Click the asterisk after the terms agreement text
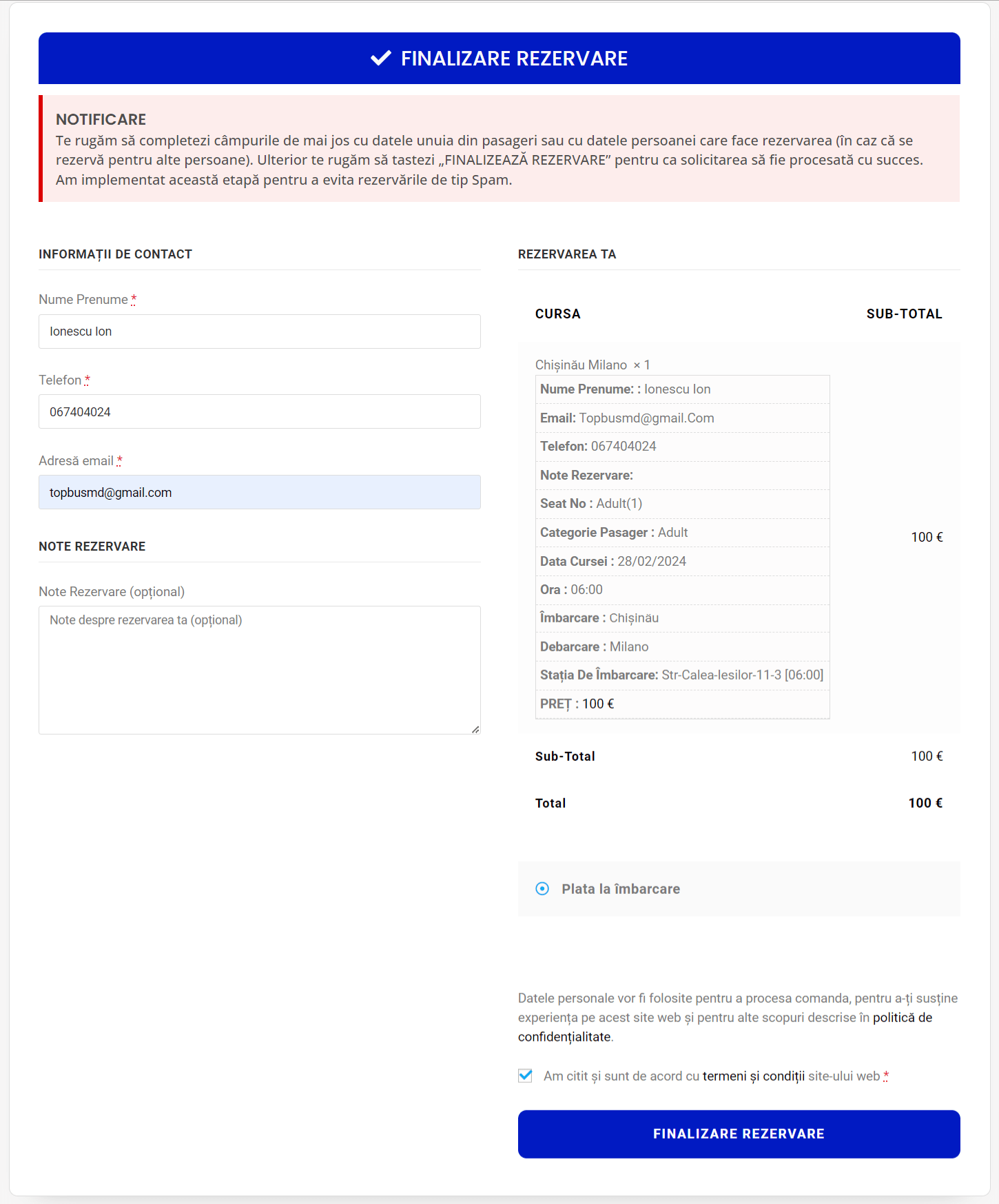999x1204 pixels. 886,1076
